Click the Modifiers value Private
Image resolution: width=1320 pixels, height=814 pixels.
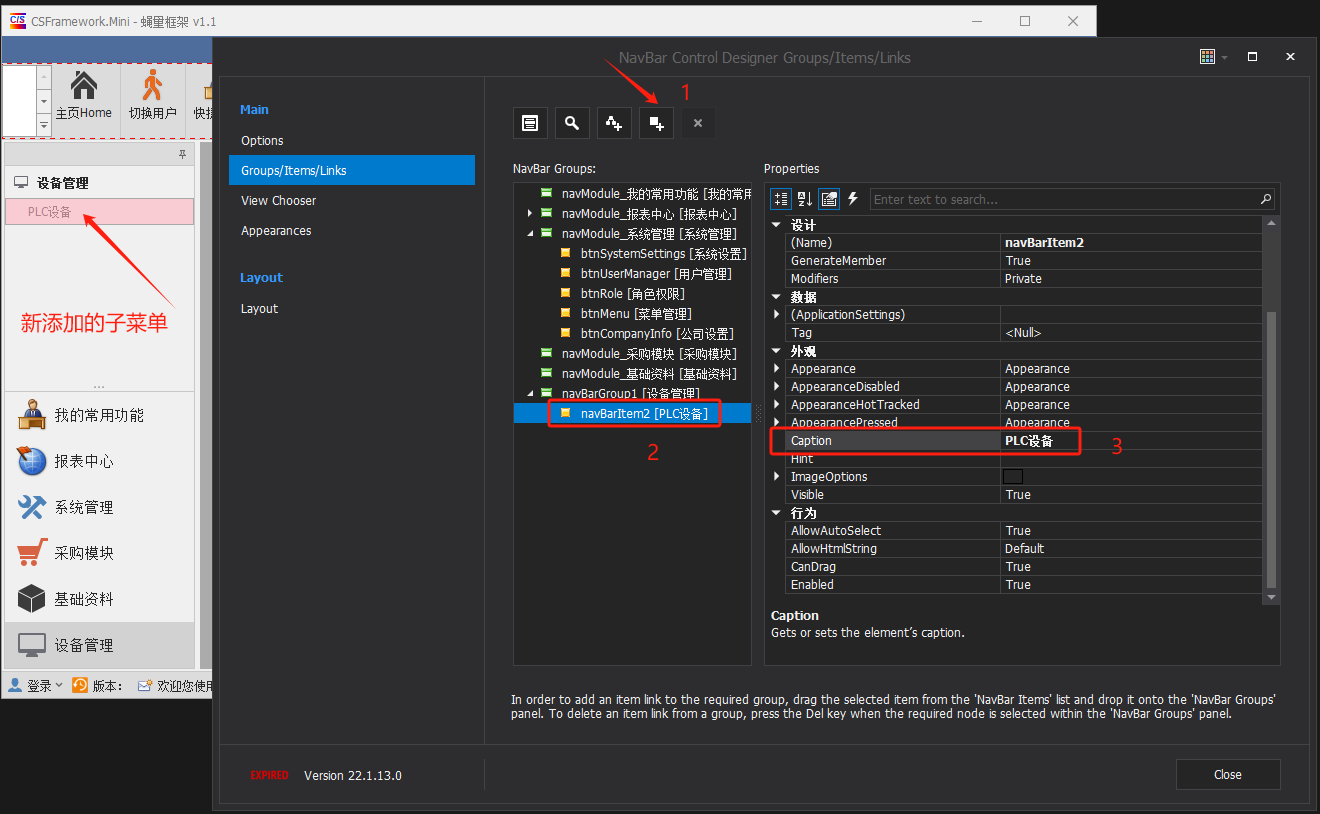1132,279
